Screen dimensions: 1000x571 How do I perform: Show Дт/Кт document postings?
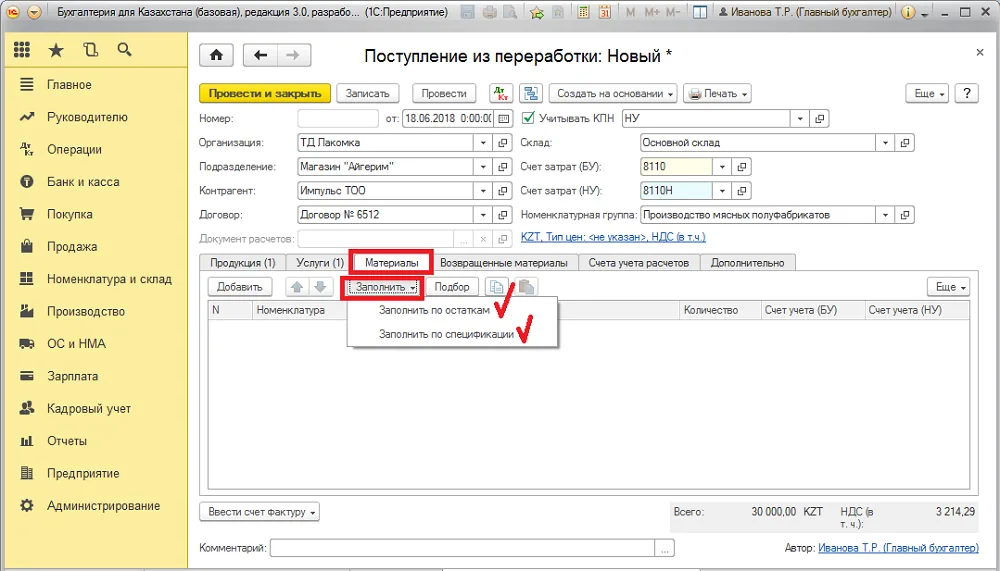click(x=501, y=93)
